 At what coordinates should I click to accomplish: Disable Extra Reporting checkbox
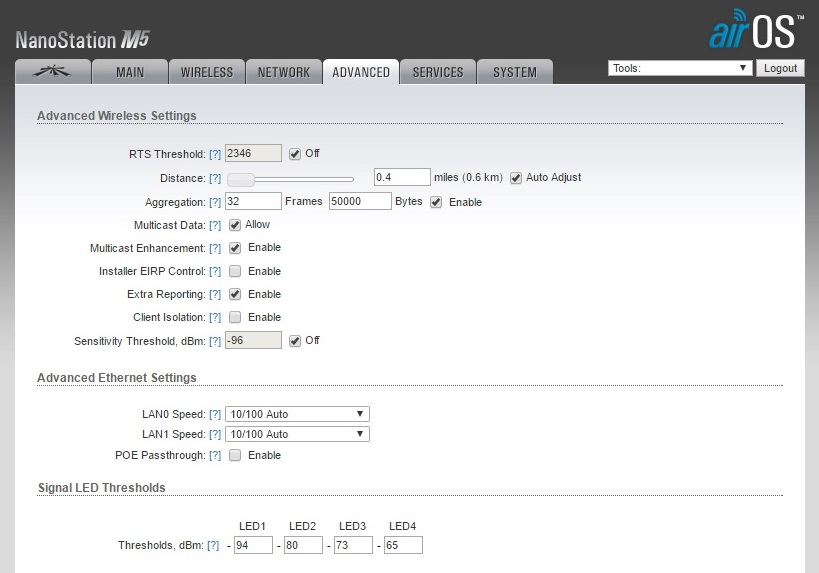coord(235,294)
